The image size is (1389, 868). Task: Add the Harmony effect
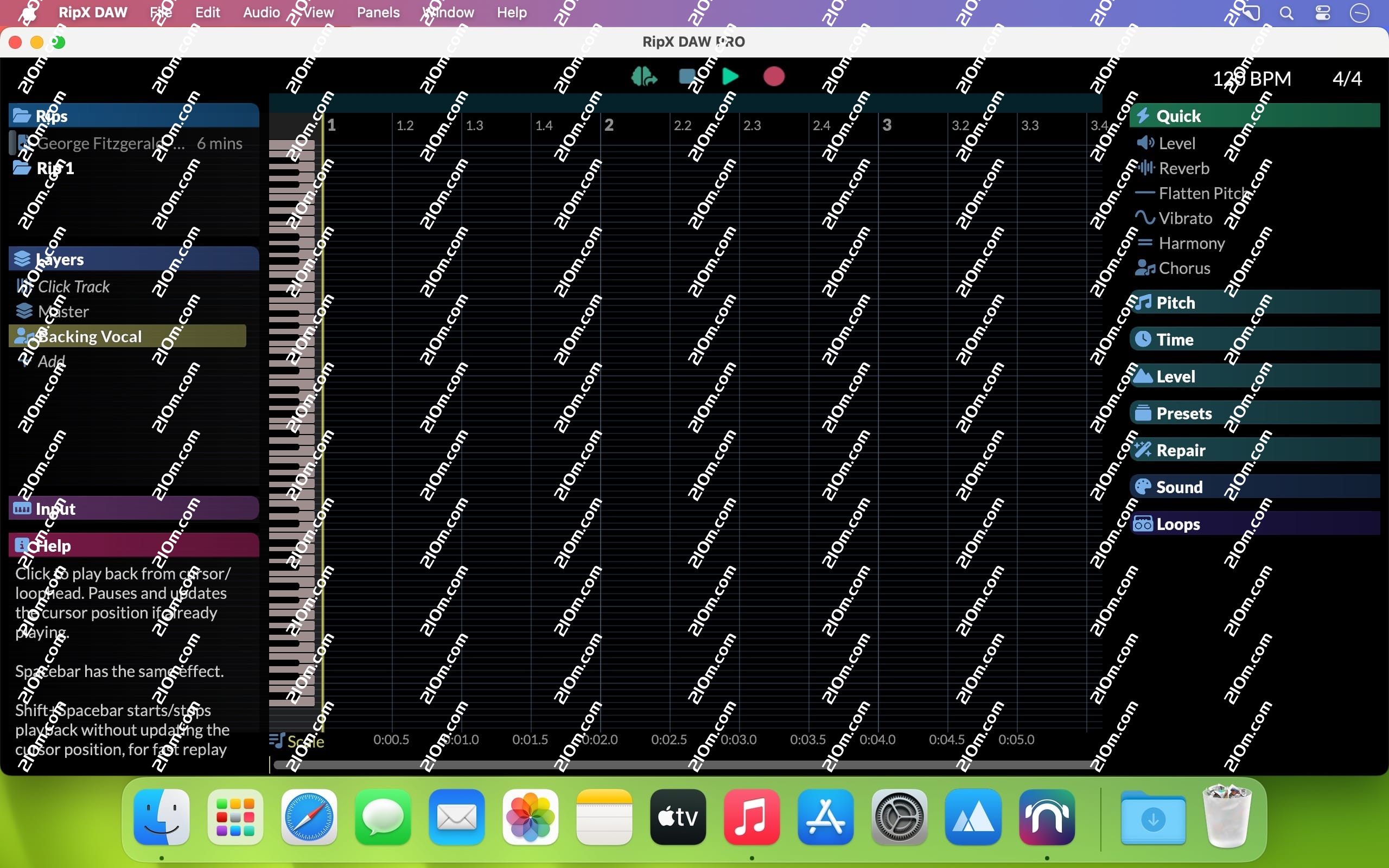[1191, 244]
